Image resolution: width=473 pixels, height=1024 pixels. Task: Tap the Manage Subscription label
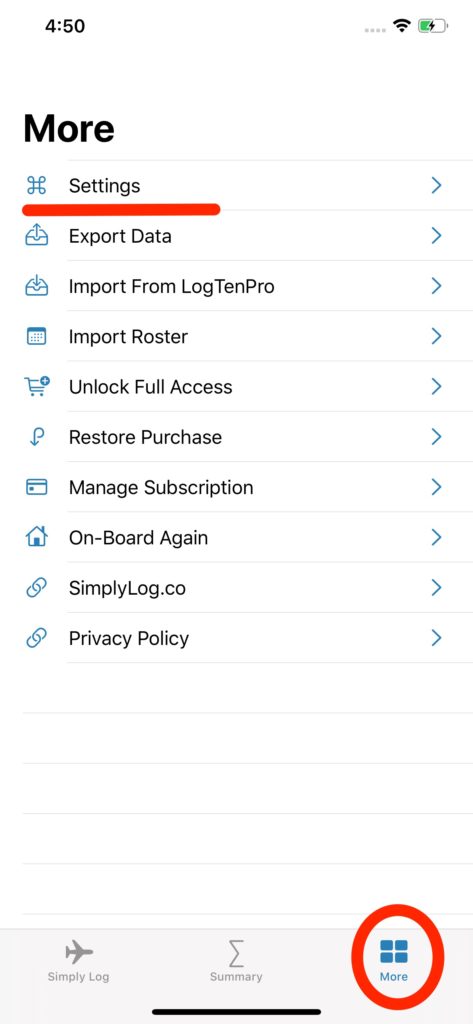161,487
